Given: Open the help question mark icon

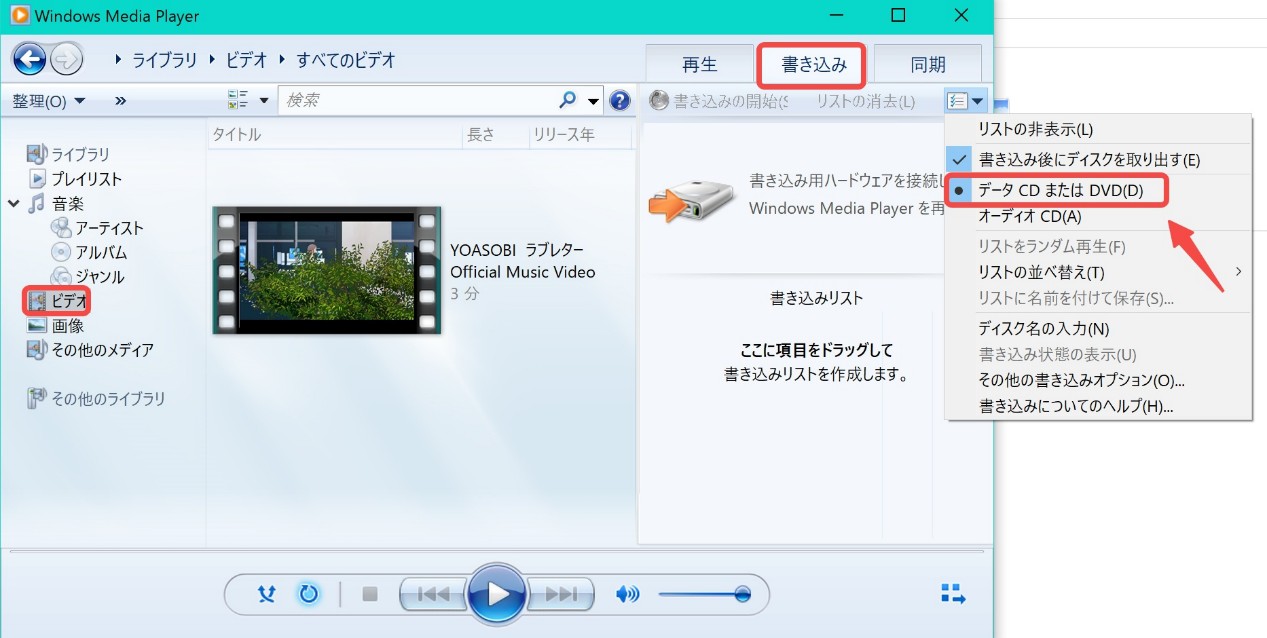Looking at the screenshot, I should pyautogui.click(x=620, y=100).
